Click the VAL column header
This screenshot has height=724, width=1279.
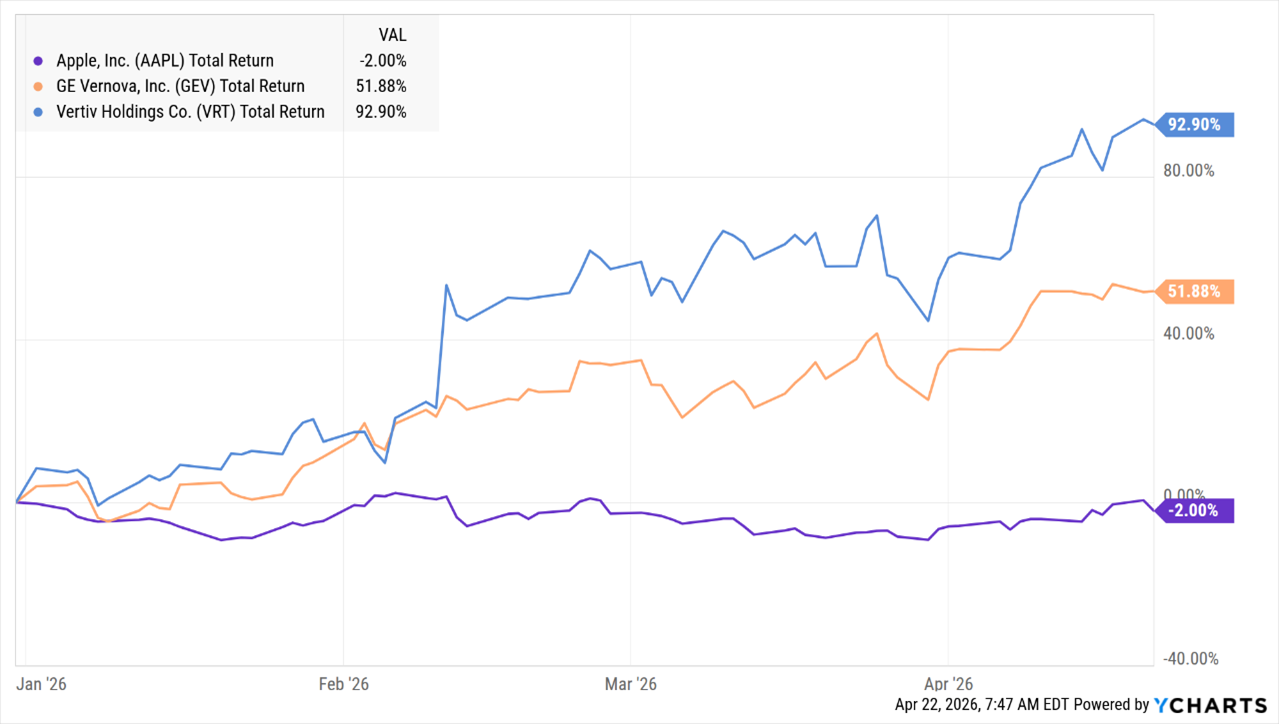click(392, 34)
